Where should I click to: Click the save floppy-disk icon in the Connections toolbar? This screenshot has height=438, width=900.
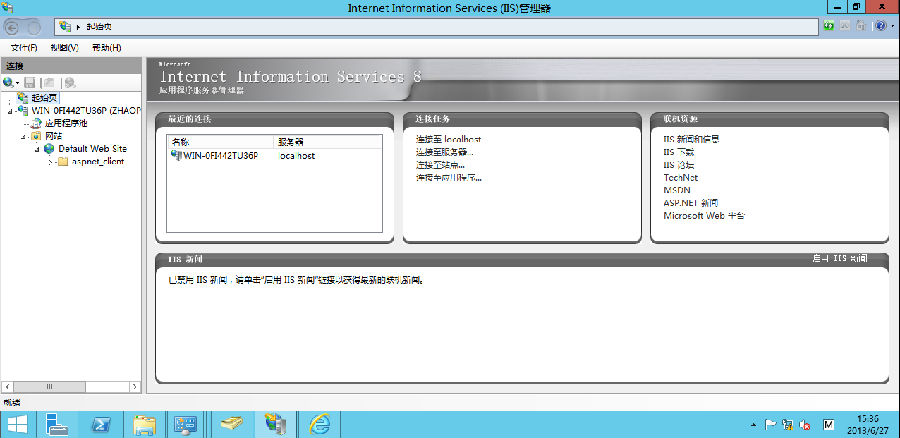[29, 83]
